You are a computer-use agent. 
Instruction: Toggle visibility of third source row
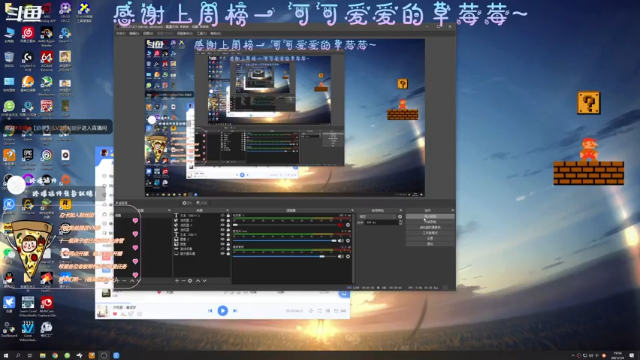tap(222, 225)
